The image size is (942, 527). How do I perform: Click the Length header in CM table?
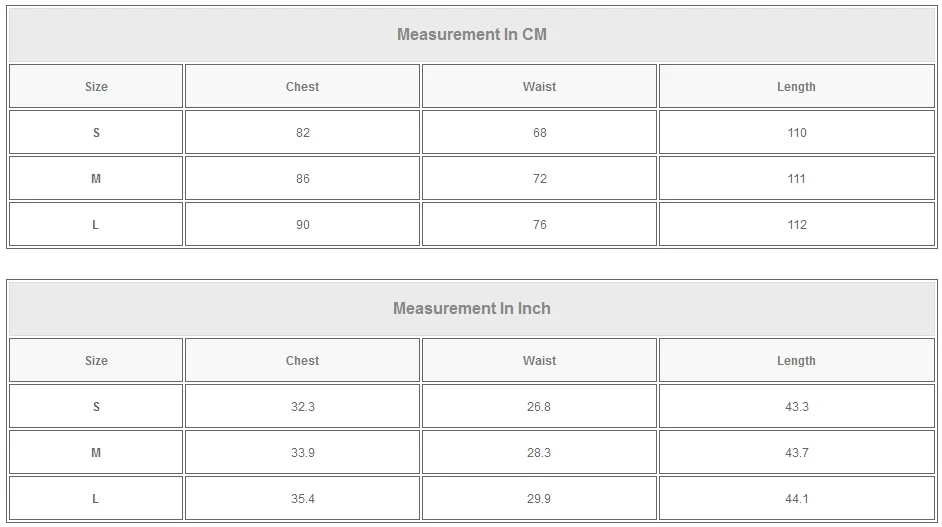point(796,87)
